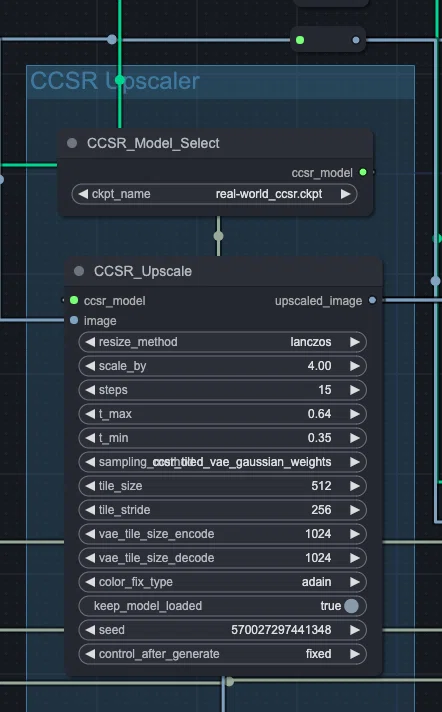Increase t_min with right arrow

[355, 438]
